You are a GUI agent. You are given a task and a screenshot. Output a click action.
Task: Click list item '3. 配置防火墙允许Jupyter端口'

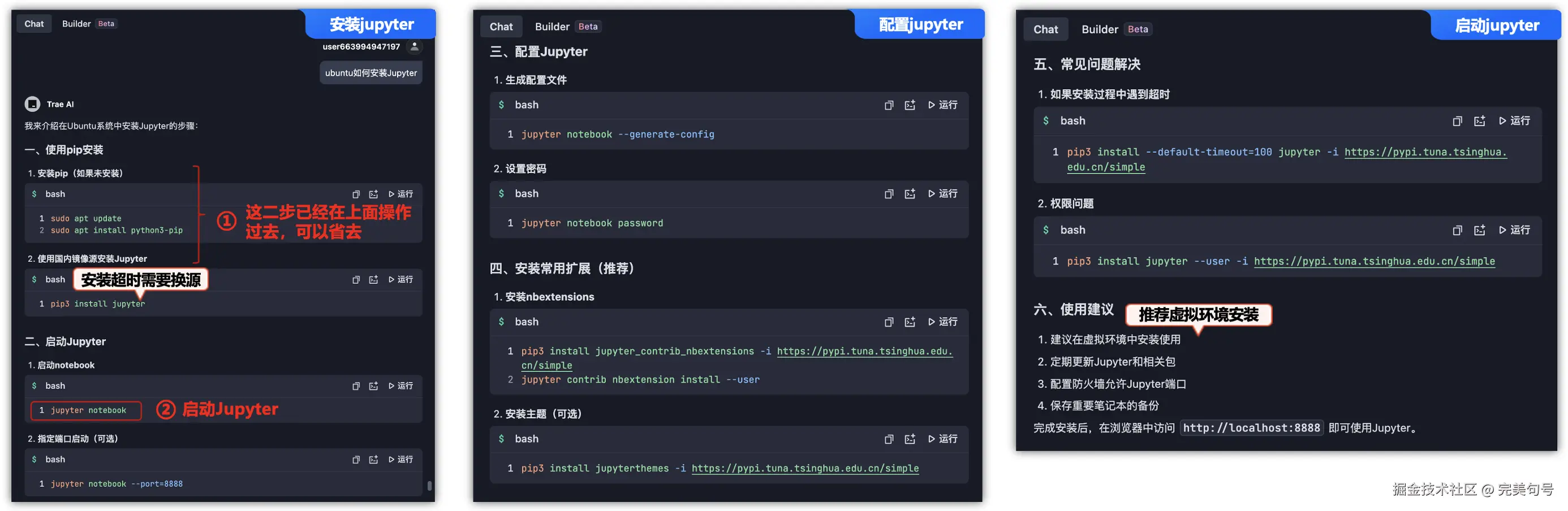coord(1112,384)
